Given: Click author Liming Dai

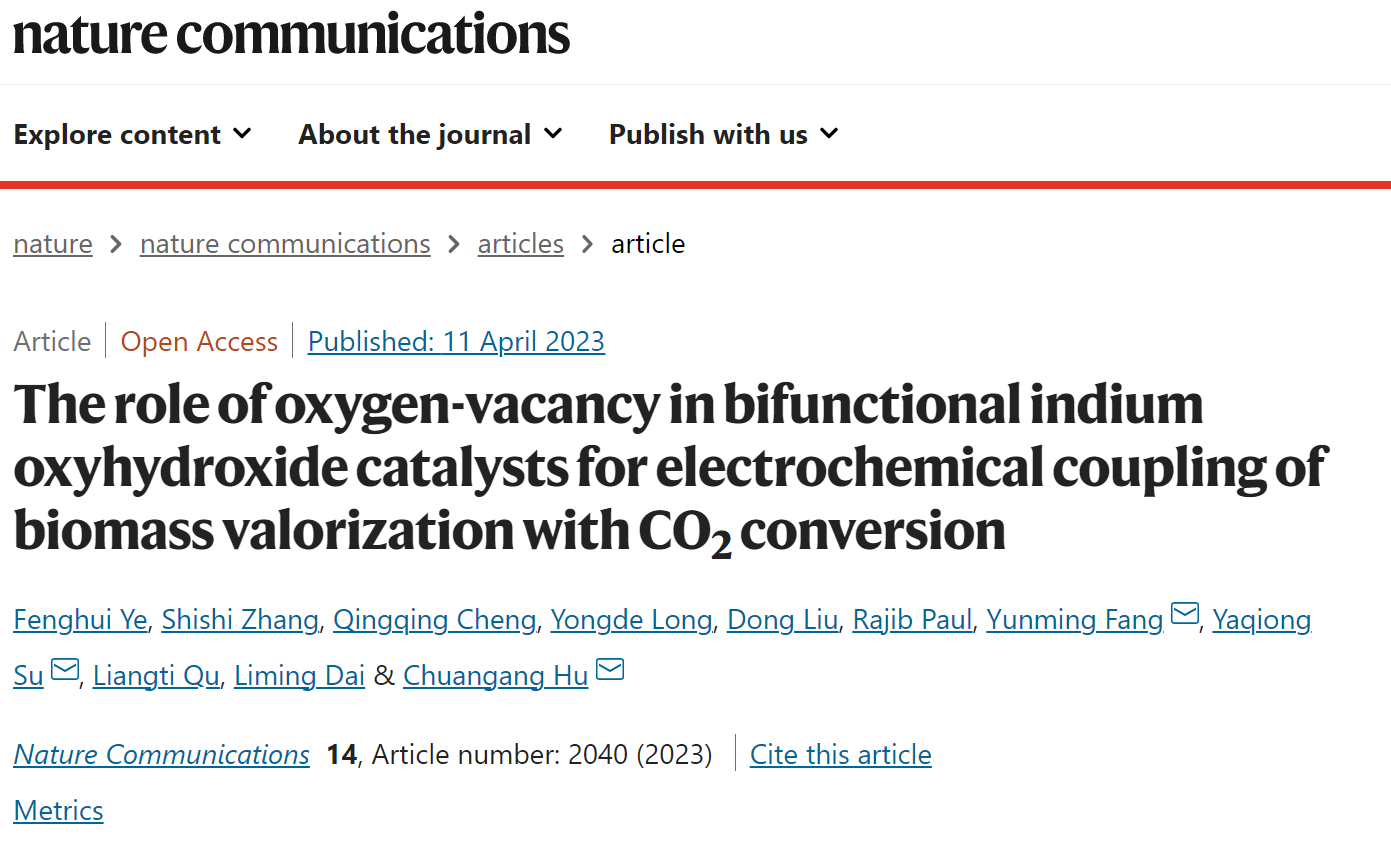Looking at the screenshot, I should [x=299, y=676].
